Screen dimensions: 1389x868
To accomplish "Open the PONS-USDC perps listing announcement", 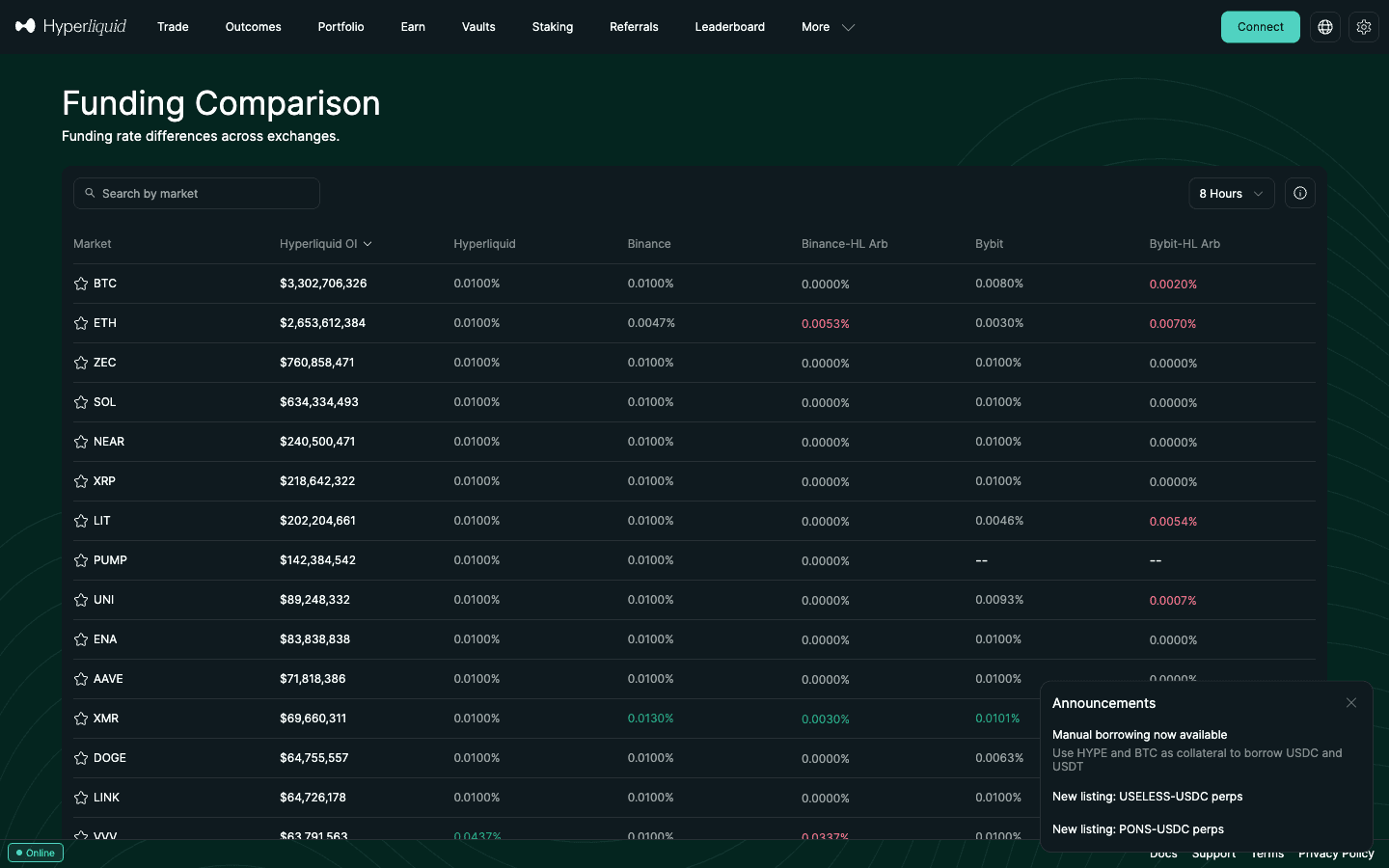I will [x=1138, y=829].
